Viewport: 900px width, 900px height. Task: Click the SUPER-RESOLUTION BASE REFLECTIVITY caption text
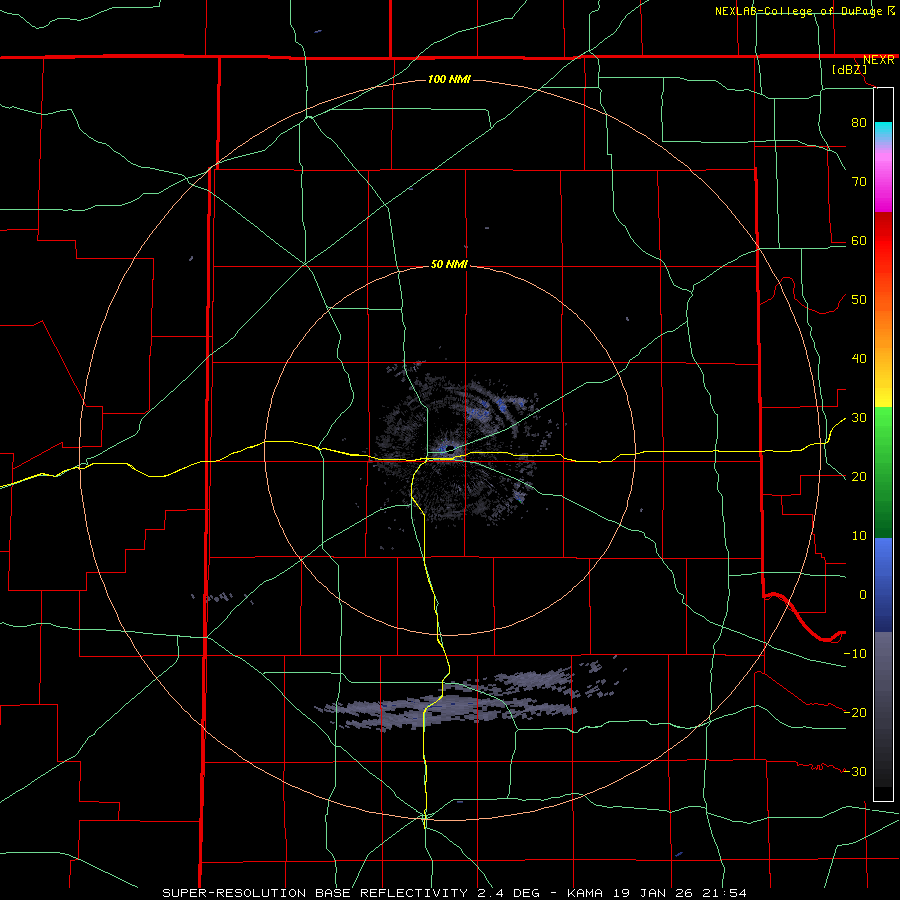(x=315, y=893)
